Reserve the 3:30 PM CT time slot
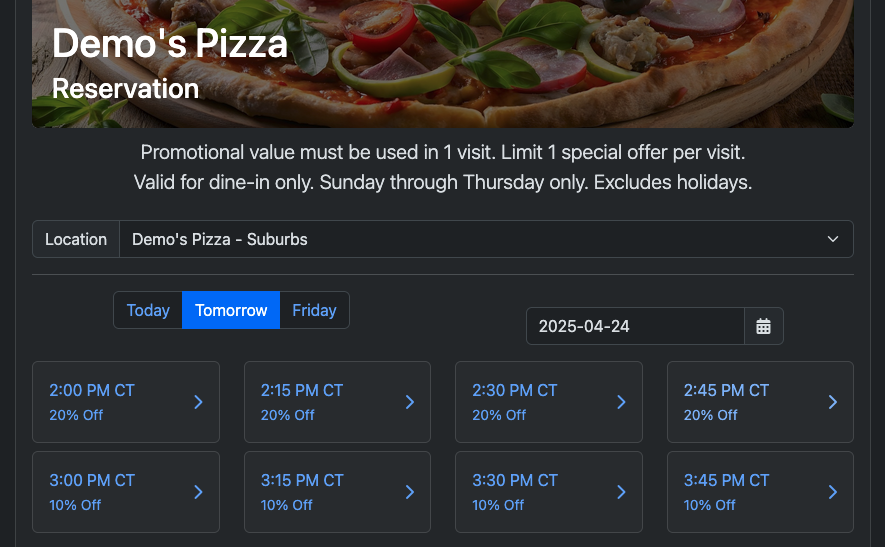The image size is (885, 547). (549, 492)
